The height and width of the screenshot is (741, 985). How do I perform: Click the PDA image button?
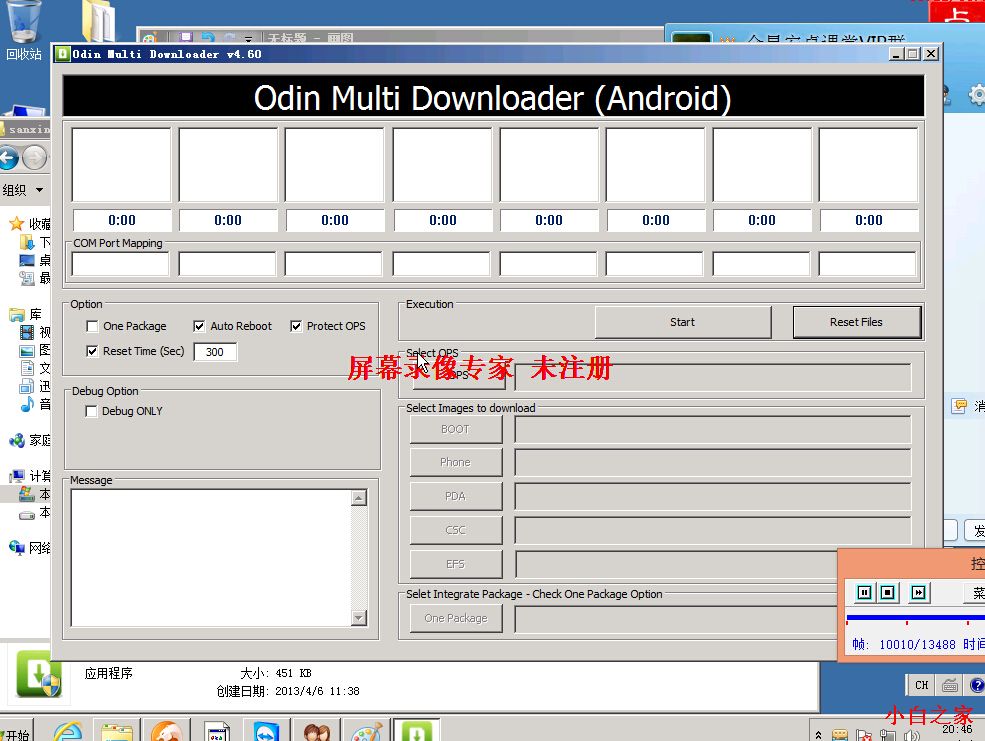(x=455, y=496)
